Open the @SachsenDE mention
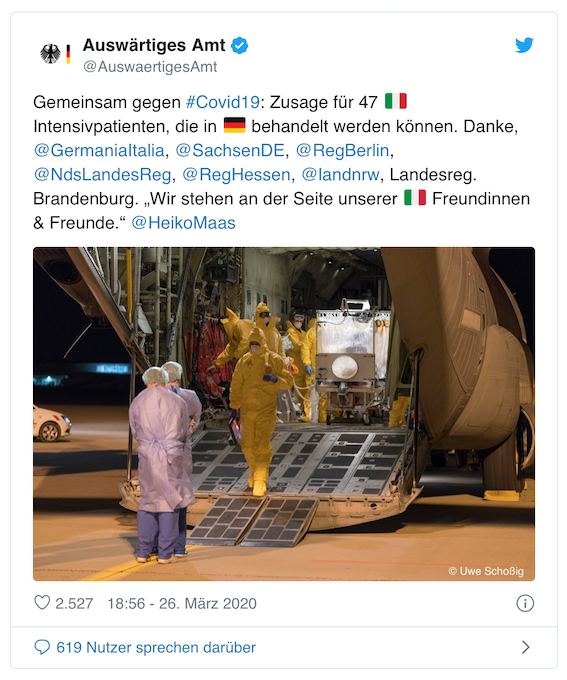The image size is (567, 680). point(229,150)
